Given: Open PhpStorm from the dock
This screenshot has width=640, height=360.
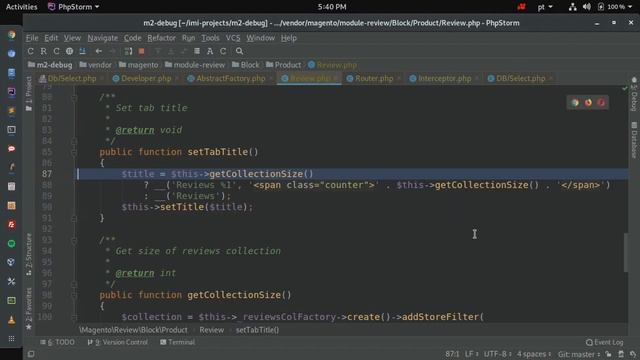Looking at the screenshot, I should 11,91.
